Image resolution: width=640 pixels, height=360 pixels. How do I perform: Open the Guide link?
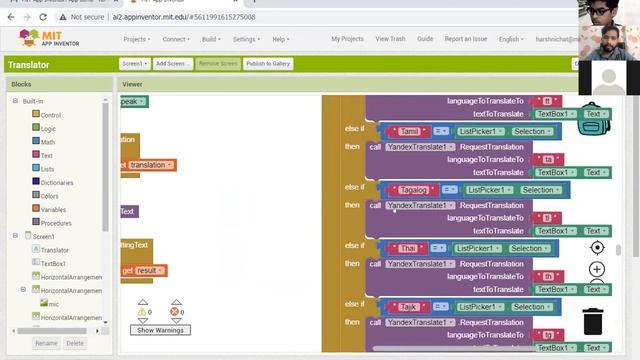(425, 39)
